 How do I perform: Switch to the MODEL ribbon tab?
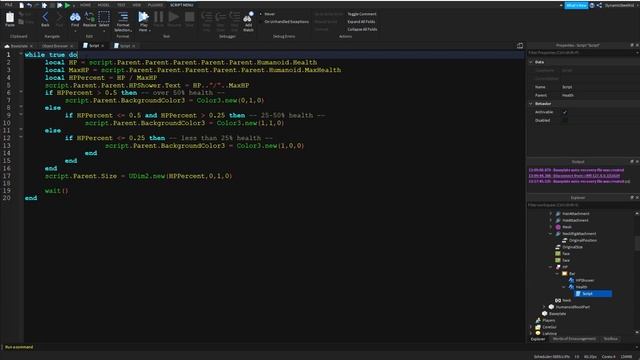point(104,5)
